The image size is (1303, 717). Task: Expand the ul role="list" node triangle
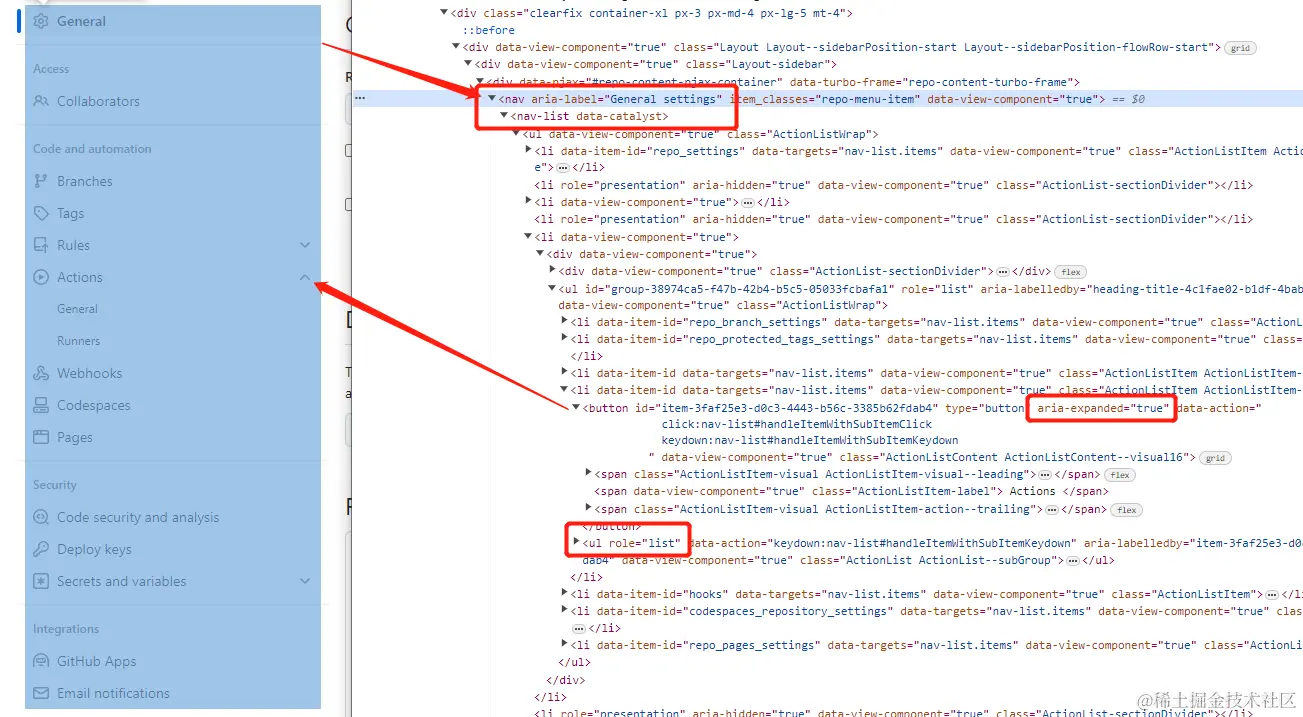coord(576,543)
